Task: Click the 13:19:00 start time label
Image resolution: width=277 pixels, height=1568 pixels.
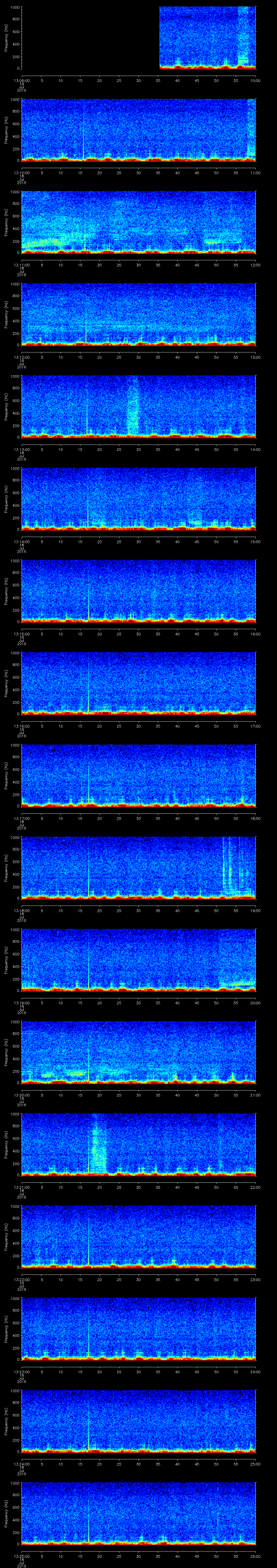Action: click(x=21, y=1003)
